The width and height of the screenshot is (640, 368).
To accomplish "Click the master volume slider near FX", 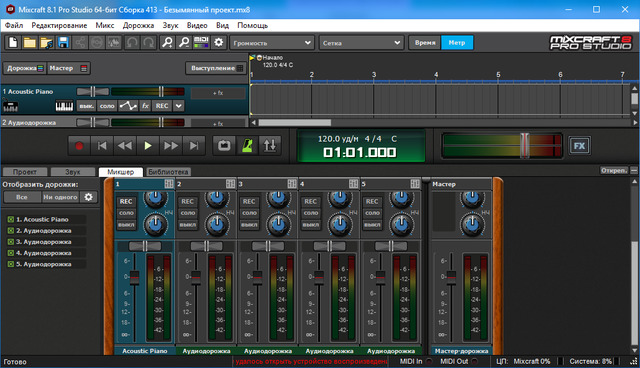I will 524,145.
